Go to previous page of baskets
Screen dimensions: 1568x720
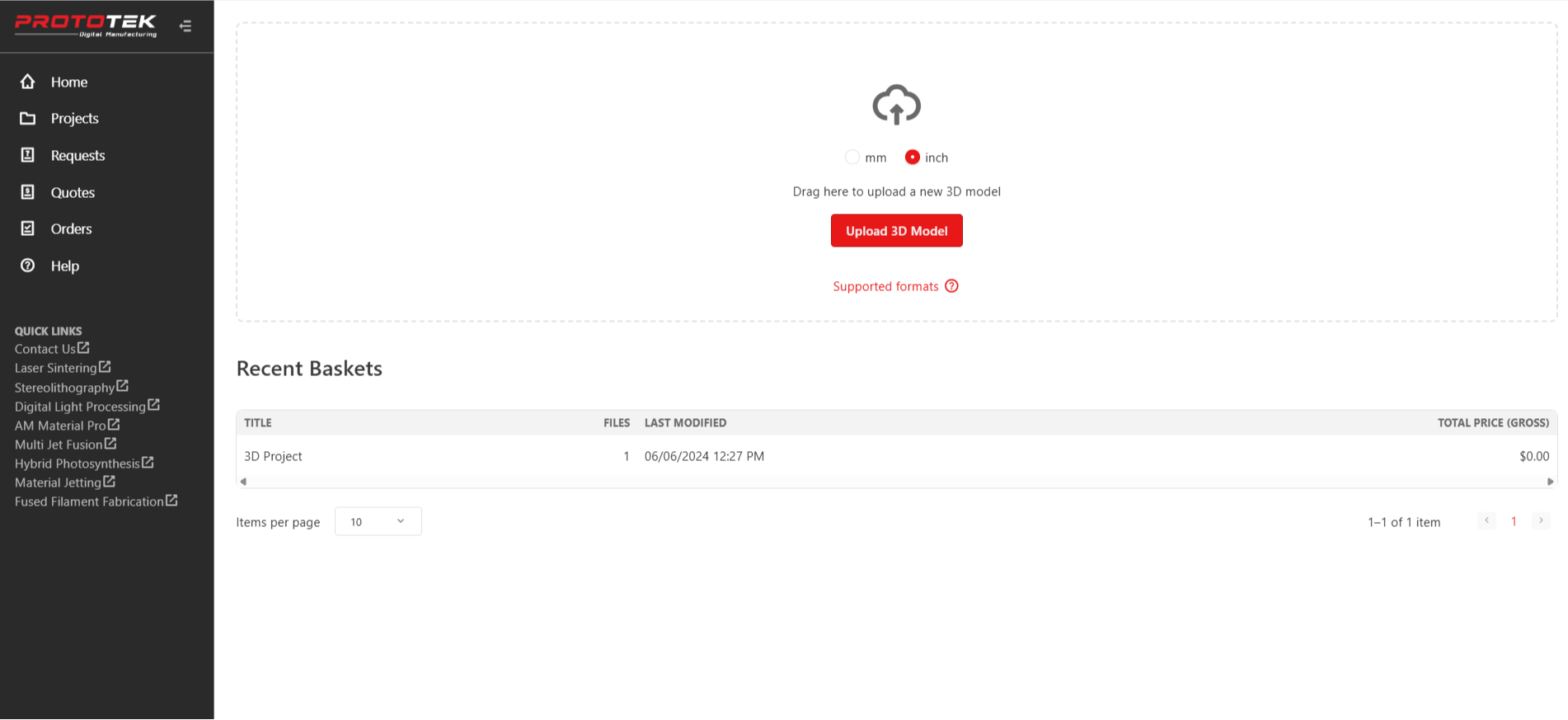[x=1486, y=520]
